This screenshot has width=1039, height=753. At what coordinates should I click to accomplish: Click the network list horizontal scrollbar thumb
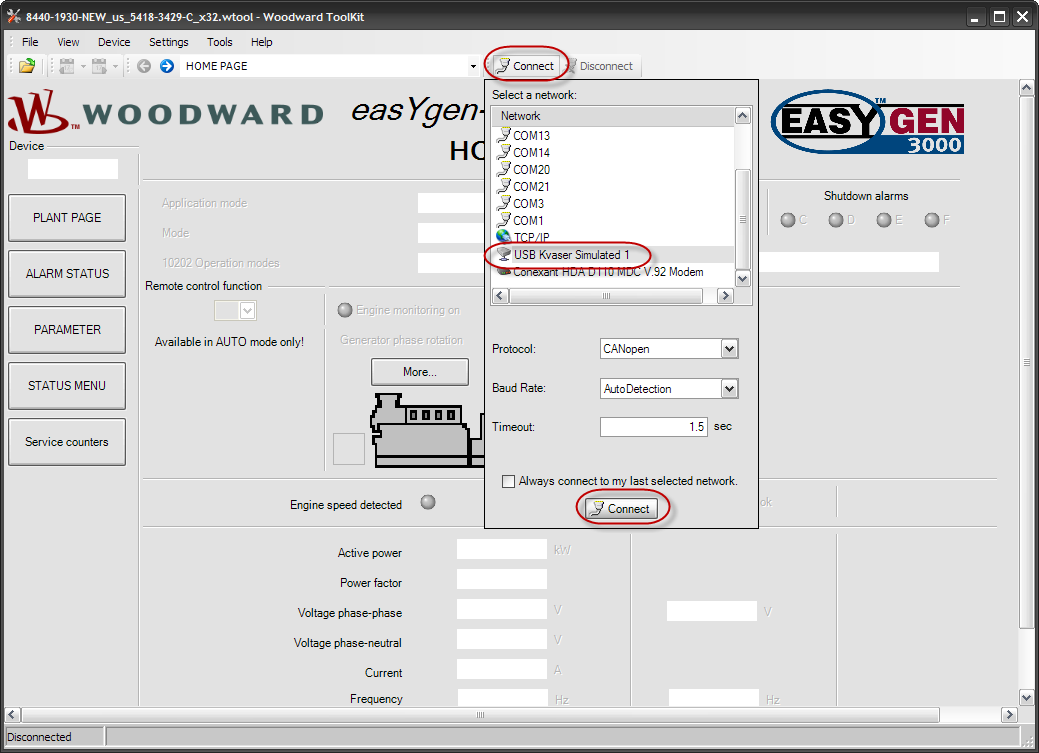click(606, 296)
